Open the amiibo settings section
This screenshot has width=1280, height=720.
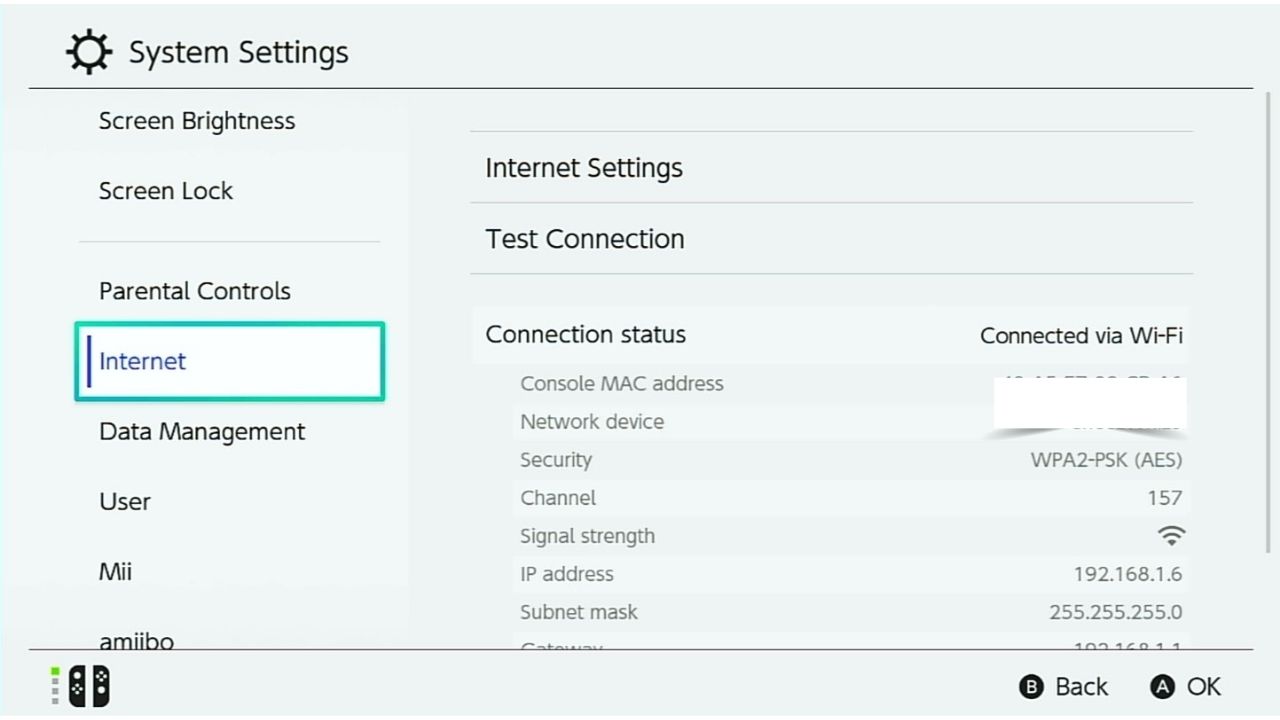[136, 641]
